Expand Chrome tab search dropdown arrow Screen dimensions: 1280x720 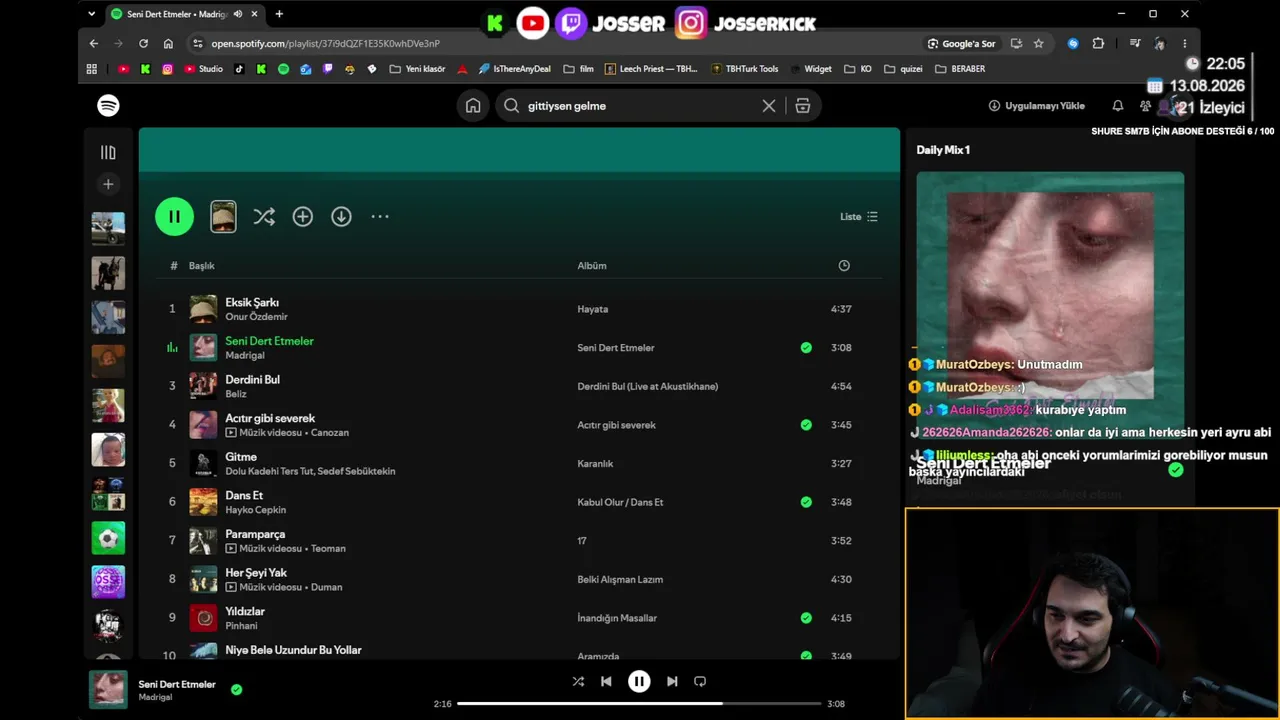coord(92,14)
